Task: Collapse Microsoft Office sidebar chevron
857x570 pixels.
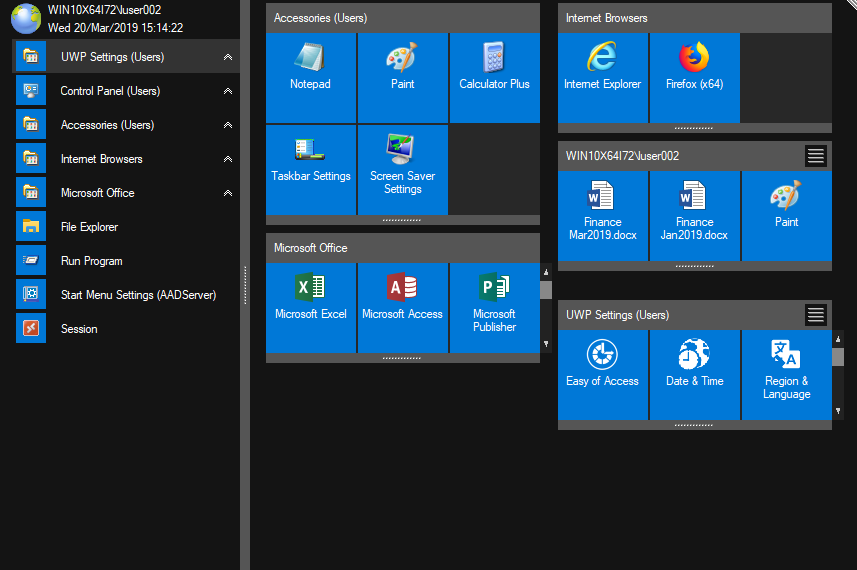Action: 228,194
